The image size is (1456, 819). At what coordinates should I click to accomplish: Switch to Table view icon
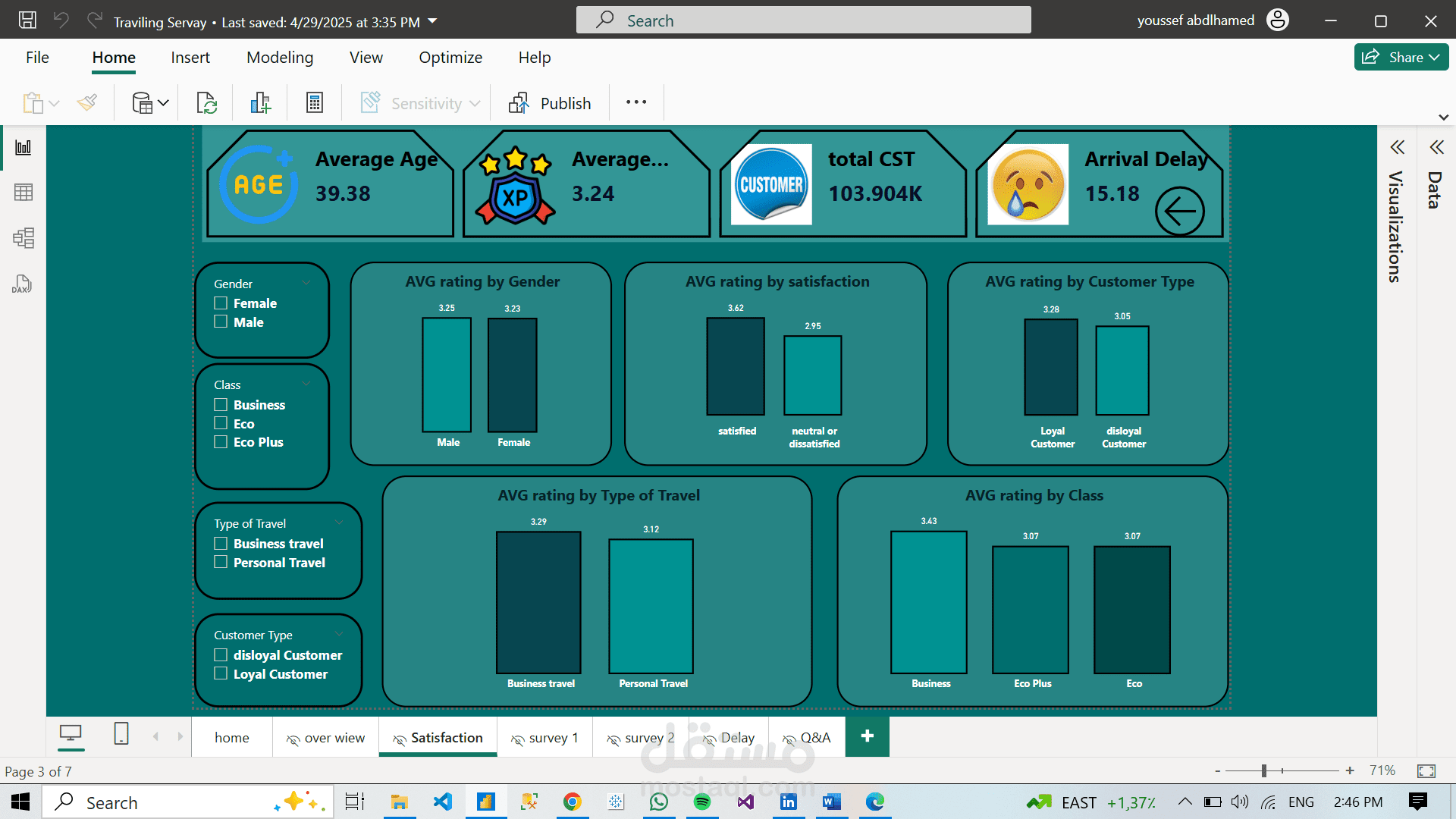pyautogui.click(x=24, y=193)
